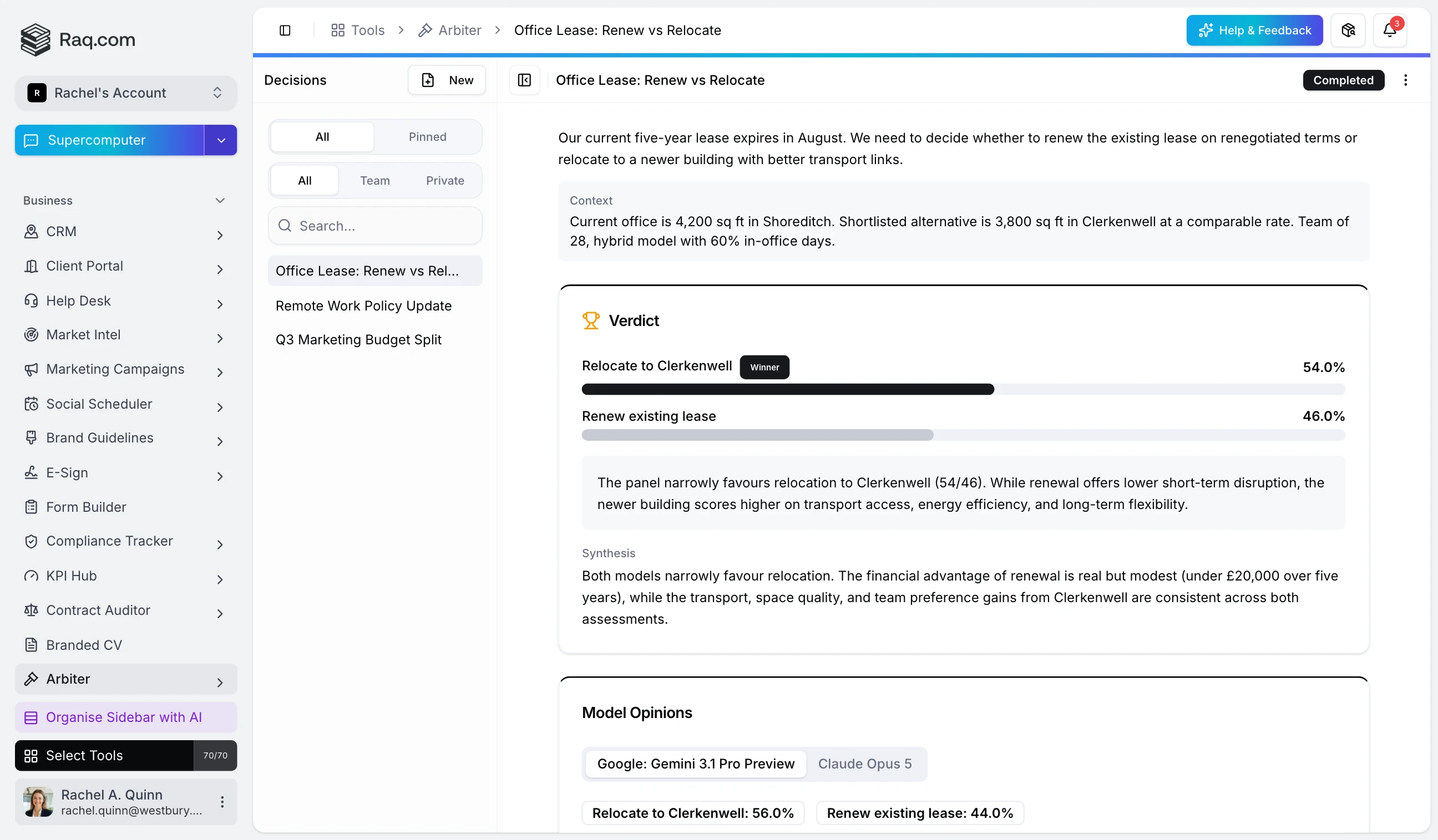Switch to Pinned decisions filter
1438x840 pixels.
click(427, 137)
